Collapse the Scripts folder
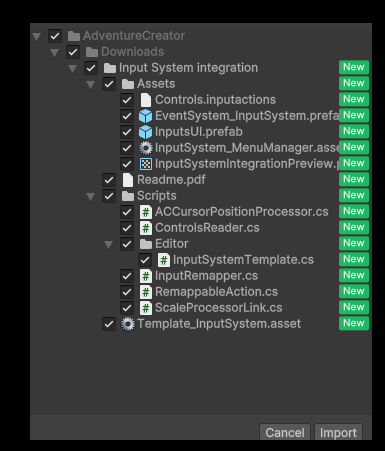Viewport: 385px width, 451px height. tap(90, 196)
